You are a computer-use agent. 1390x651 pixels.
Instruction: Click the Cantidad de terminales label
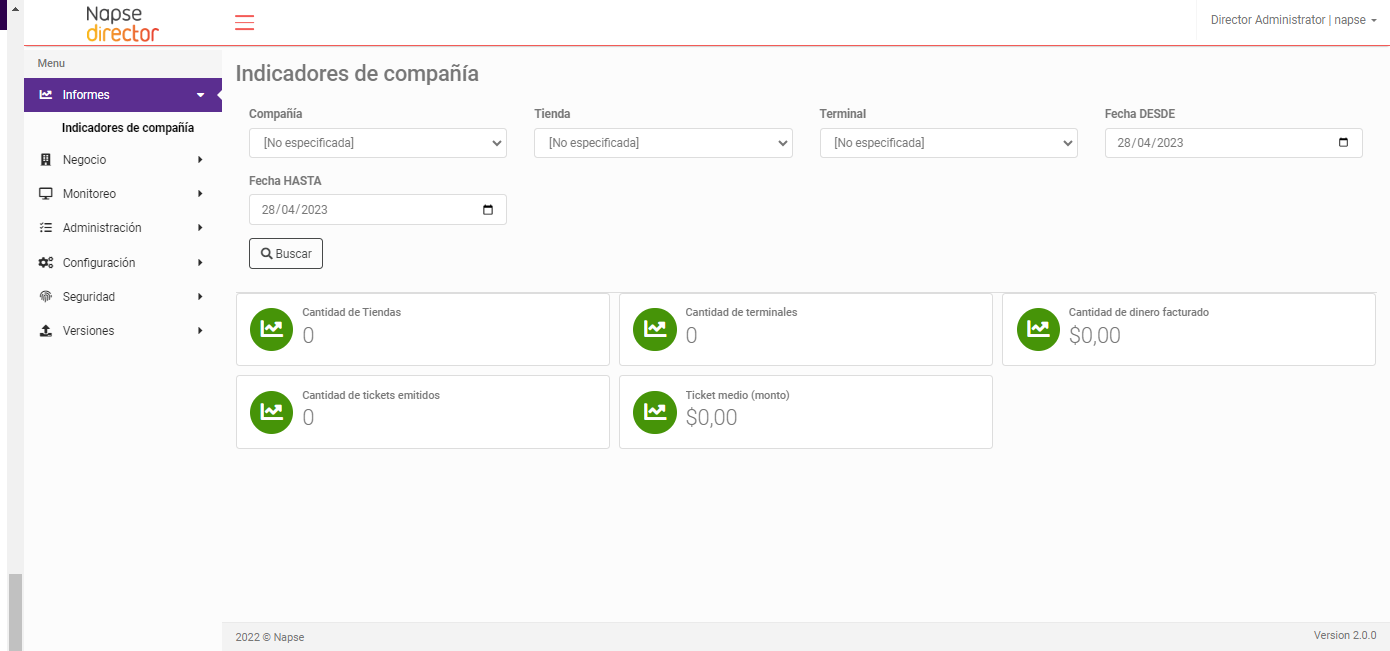tap(741, 312)
